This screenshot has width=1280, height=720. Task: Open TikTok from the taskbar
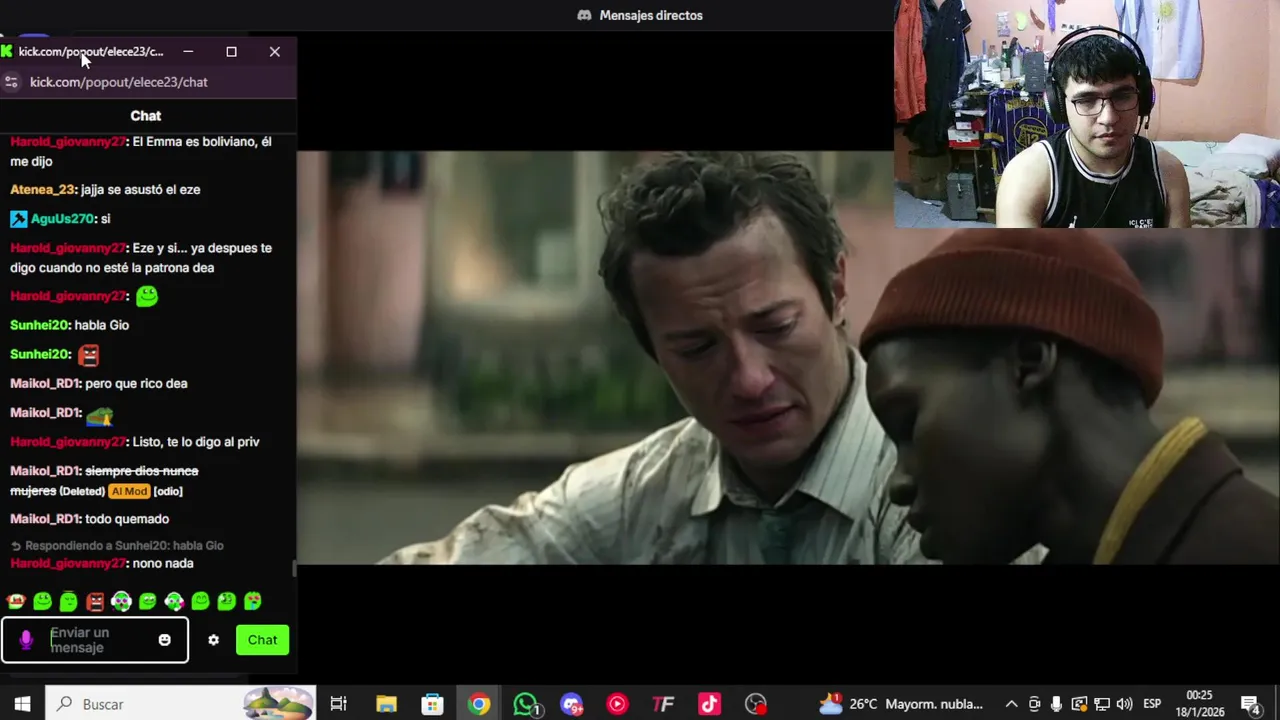[x=709, y=704]
